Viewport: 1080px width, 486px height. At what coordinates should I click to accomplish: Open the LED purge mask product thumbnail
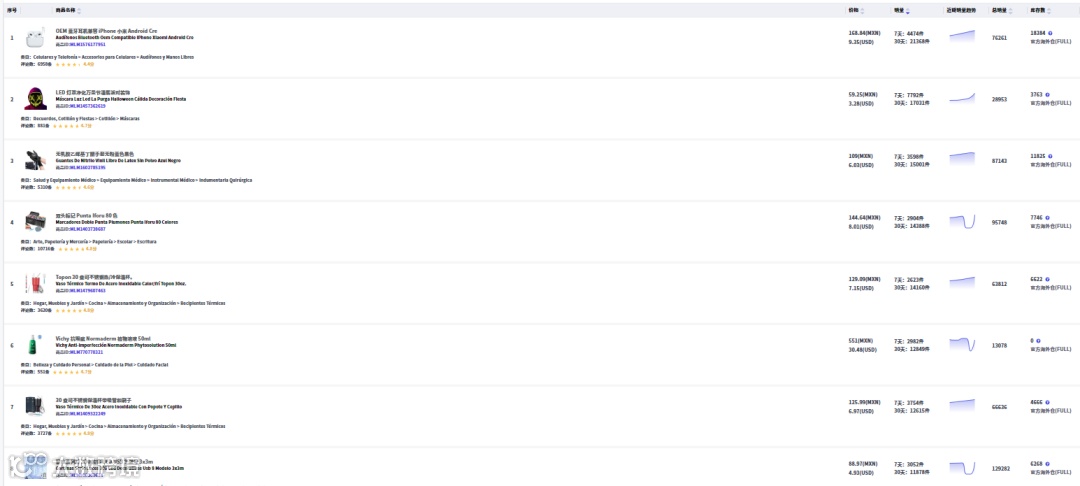pos(35,99)
